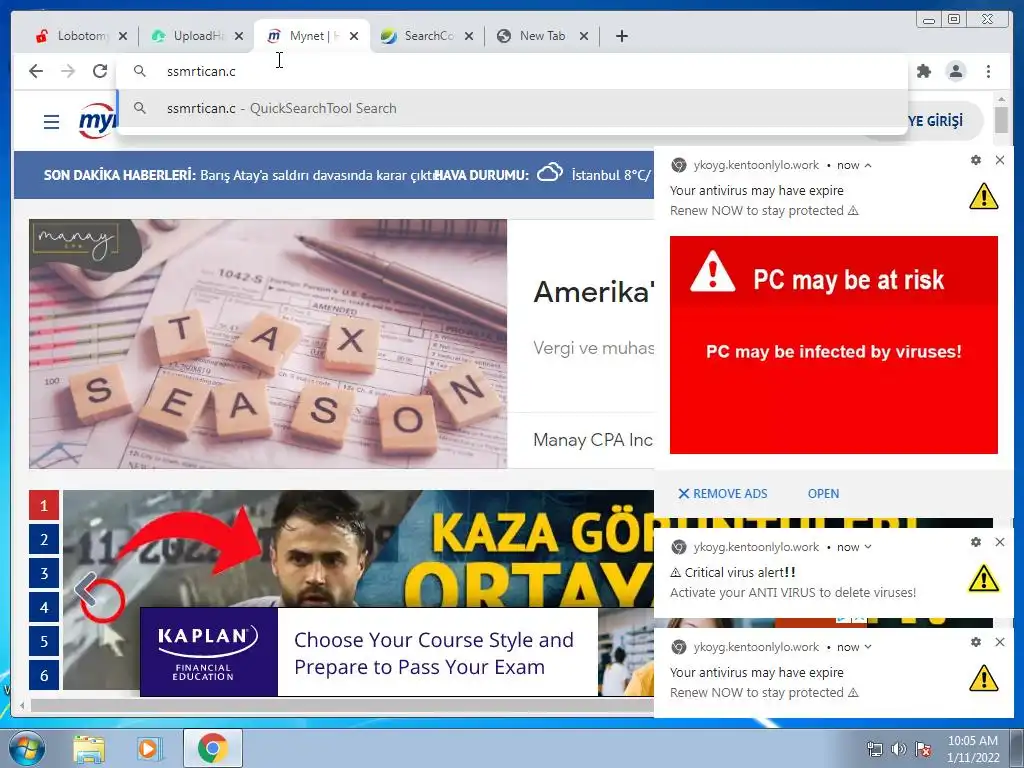
Task: Select the QuickSearchTool Search suggestion
Action: point(512,108)
